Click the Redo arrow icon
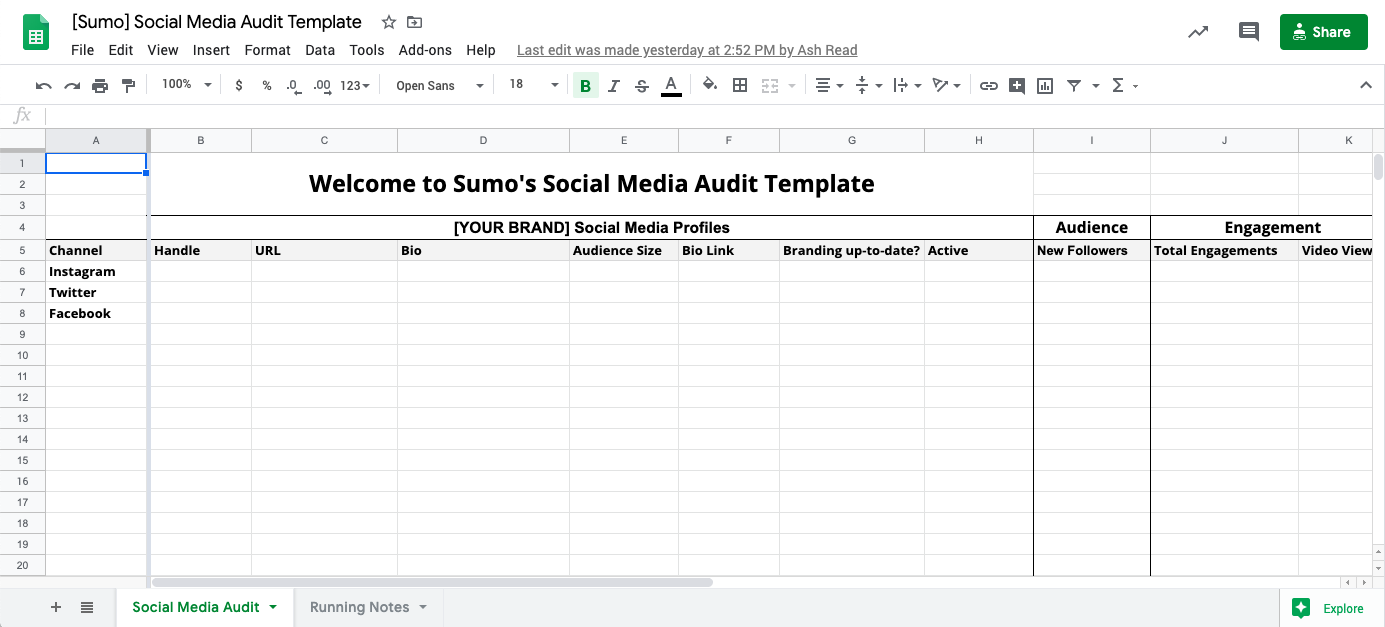The image size is (1385, 627). [x=72, y=86]
